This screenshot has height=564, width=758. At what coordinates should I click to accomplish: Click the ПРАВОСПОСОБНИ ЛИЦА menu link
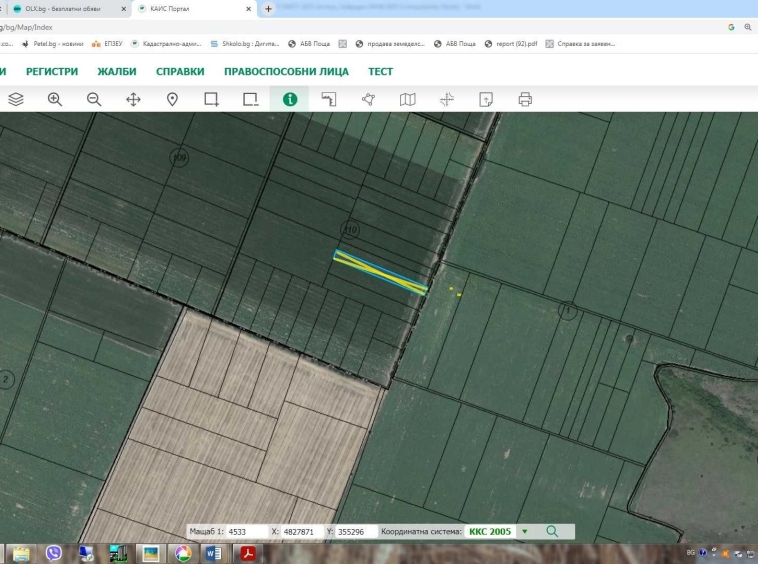[286, 72]
